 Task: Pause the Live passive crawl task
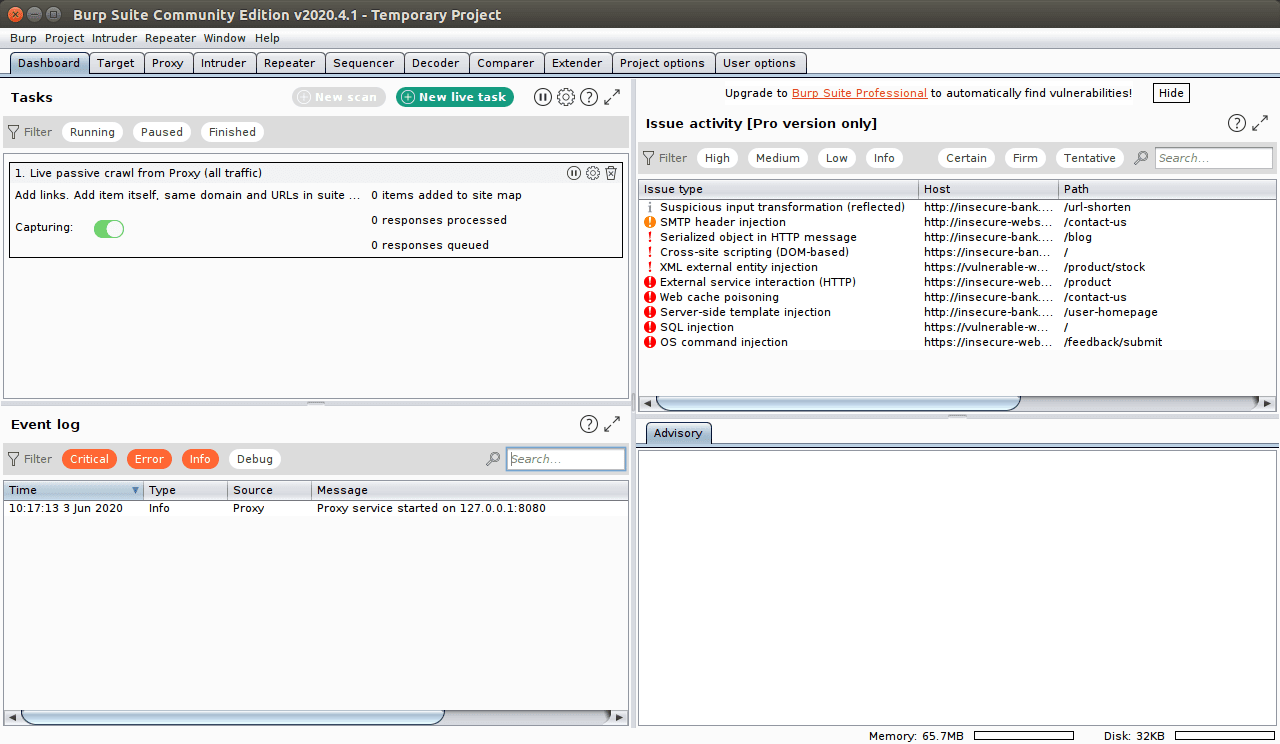click(x=573, y=173)
